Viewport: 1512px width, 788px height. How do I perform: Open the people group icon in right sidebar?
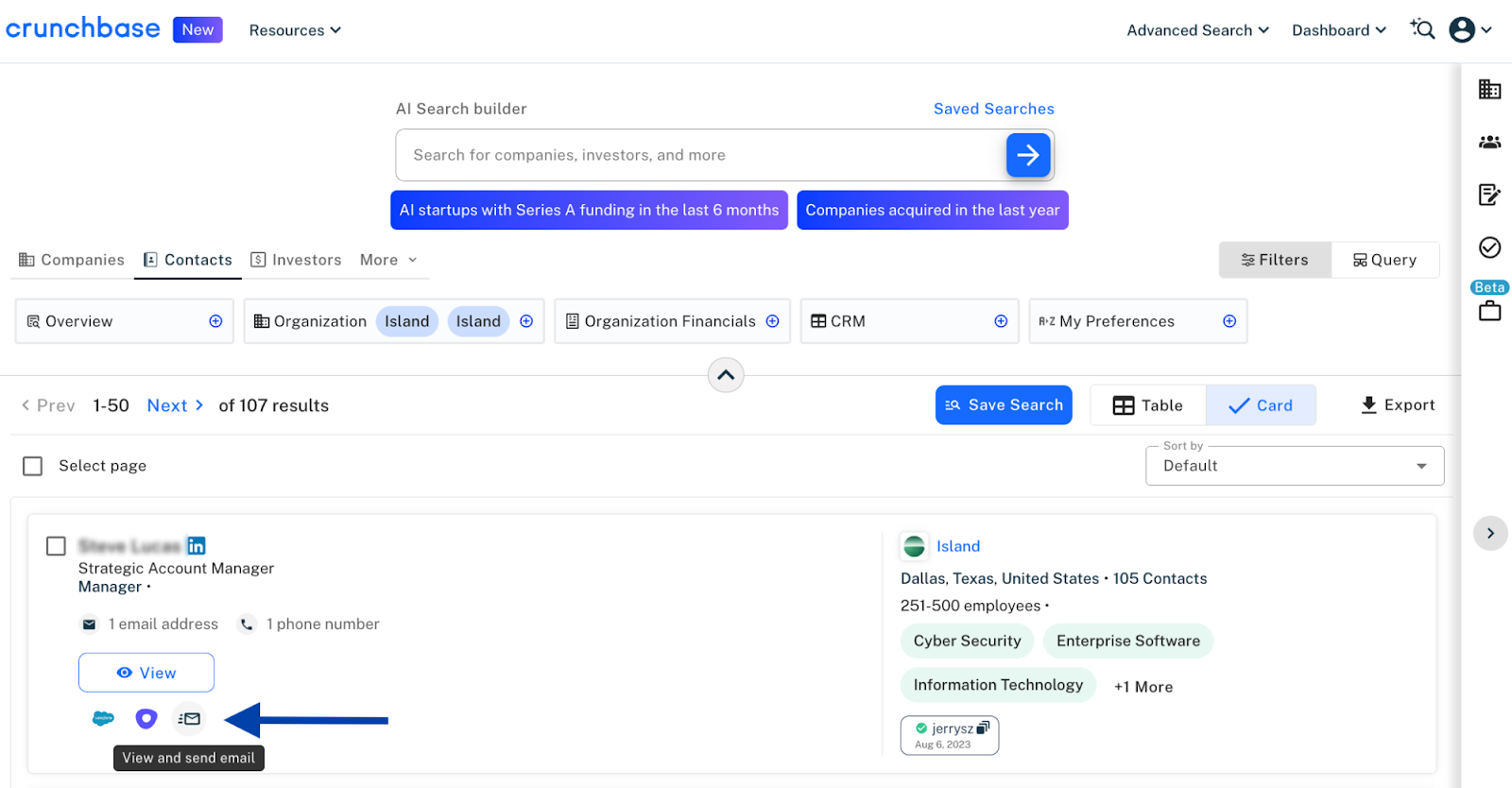coord(1489,142)
